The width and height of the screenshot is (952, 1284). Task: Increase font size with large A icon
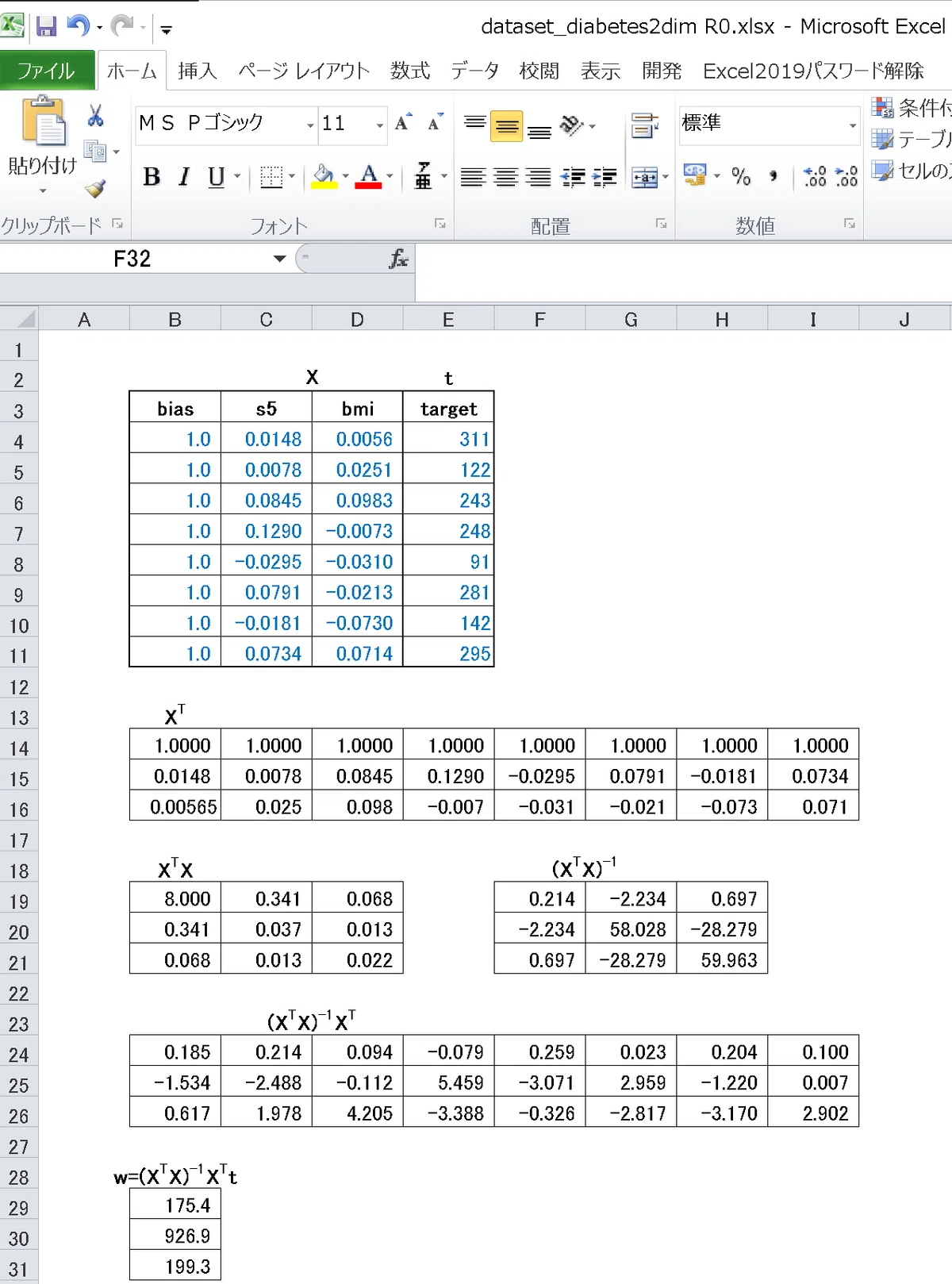coord(403,123)
